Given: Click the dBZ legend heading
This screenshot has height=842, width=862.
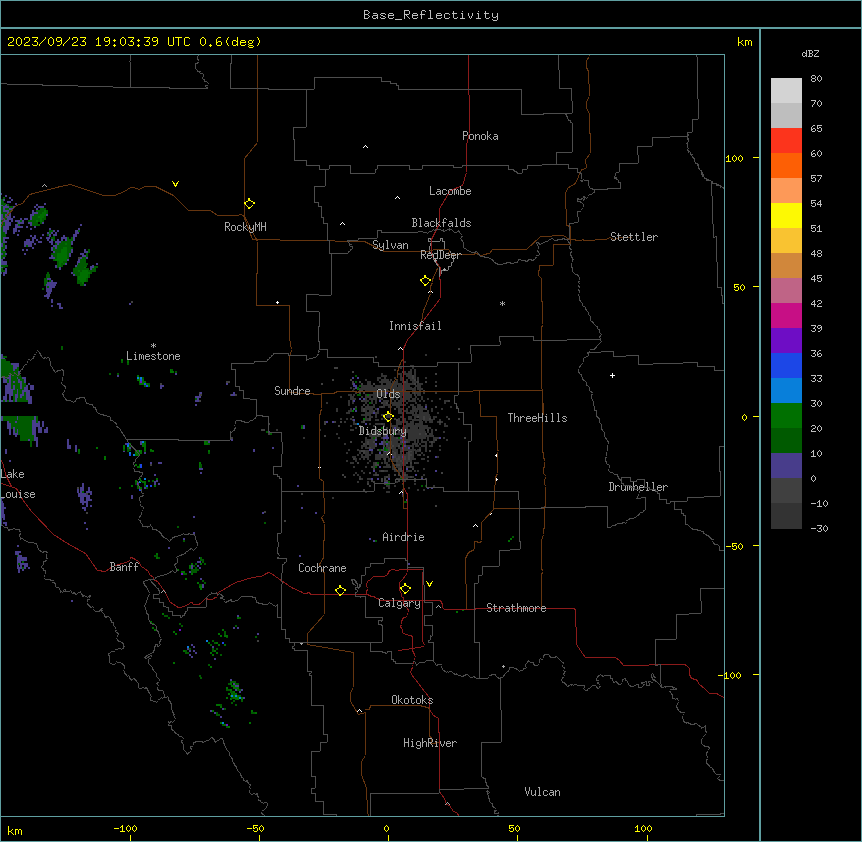Looking at the screenshot, I should click(x=810, y=53).
